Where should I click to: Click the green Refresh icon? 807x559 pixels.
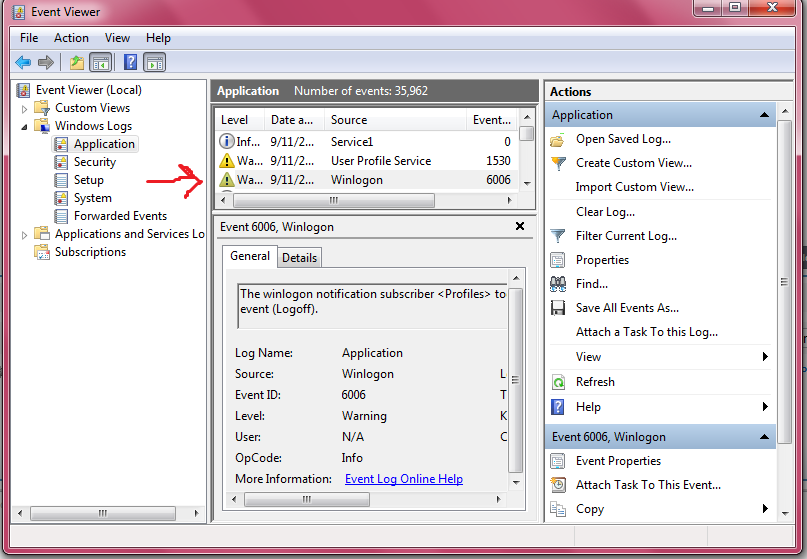coord(558,382)
